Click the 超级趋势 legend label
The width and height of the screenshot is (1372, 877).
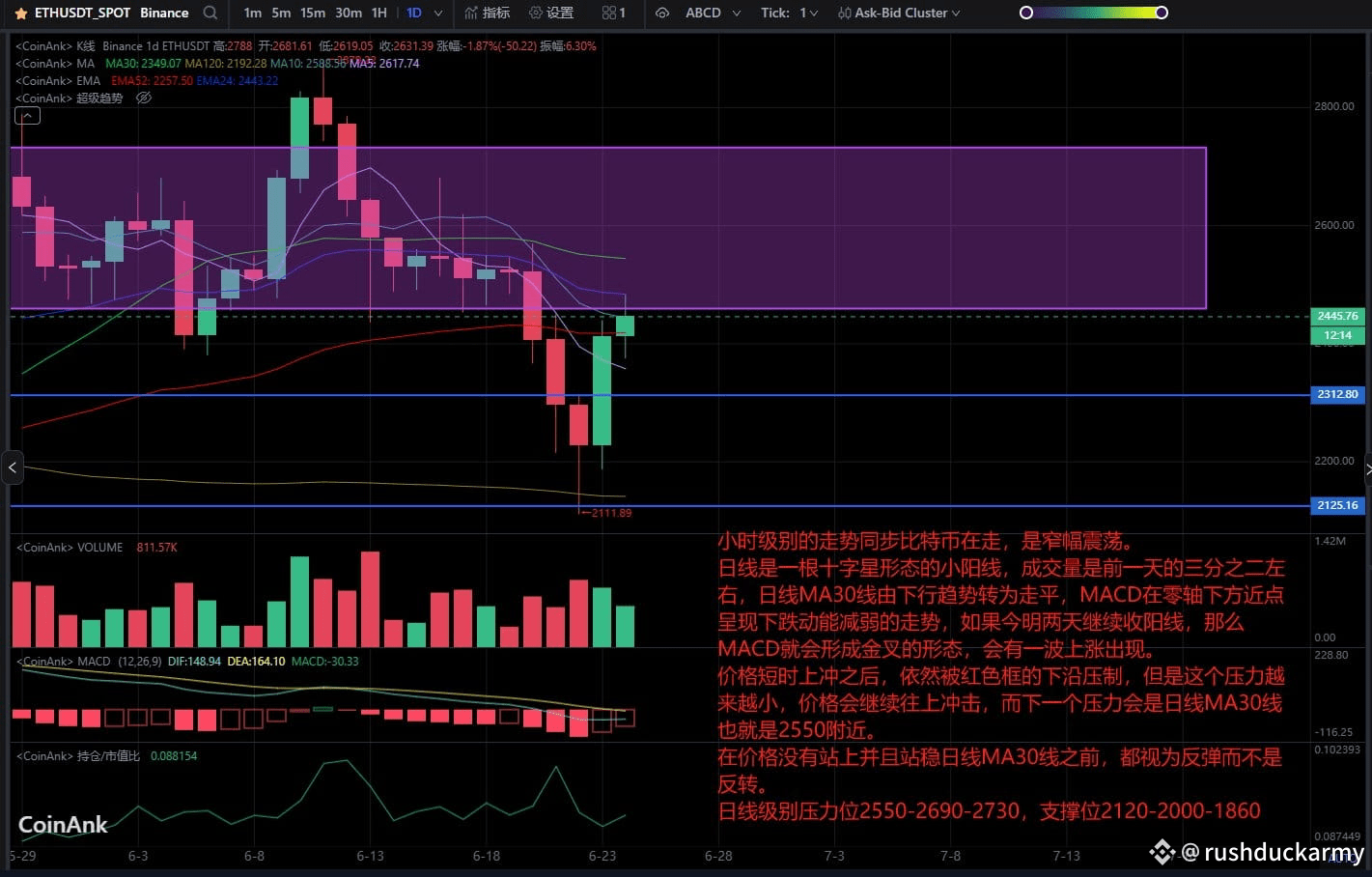click(99, 99)
